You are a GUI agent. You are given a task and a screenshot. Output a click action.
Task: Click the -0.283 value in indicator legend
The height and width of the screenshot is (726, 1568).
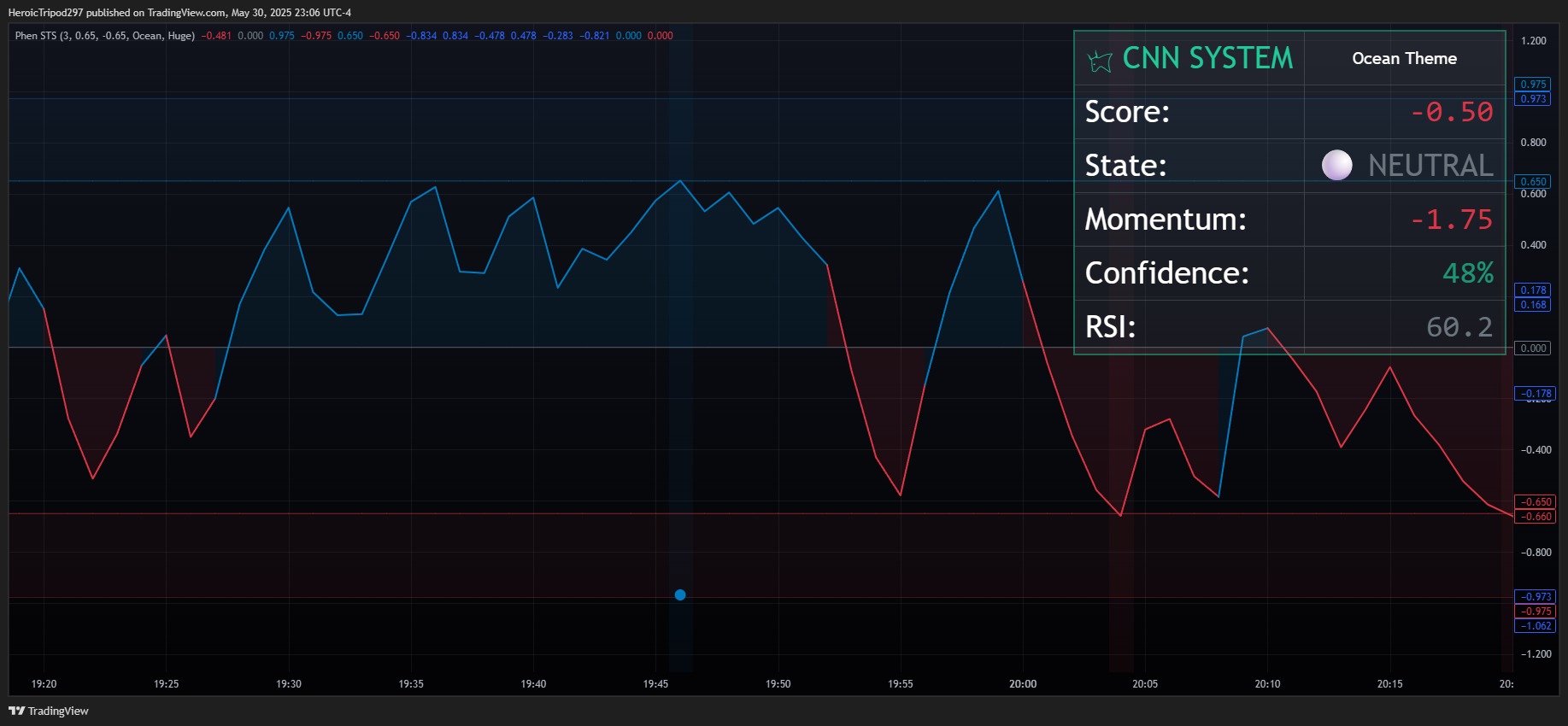(558, 36)
